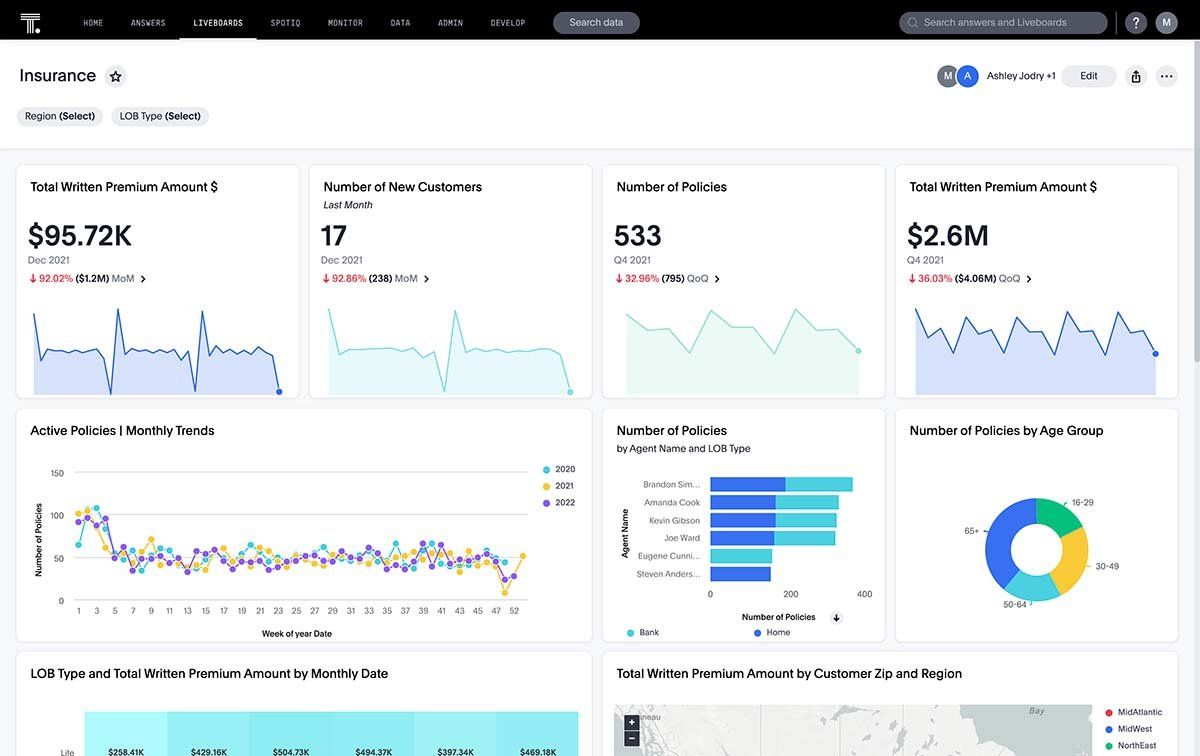Open the three-dot more options menu
The image size is (1200, 756).
(x=1166, y=76)
